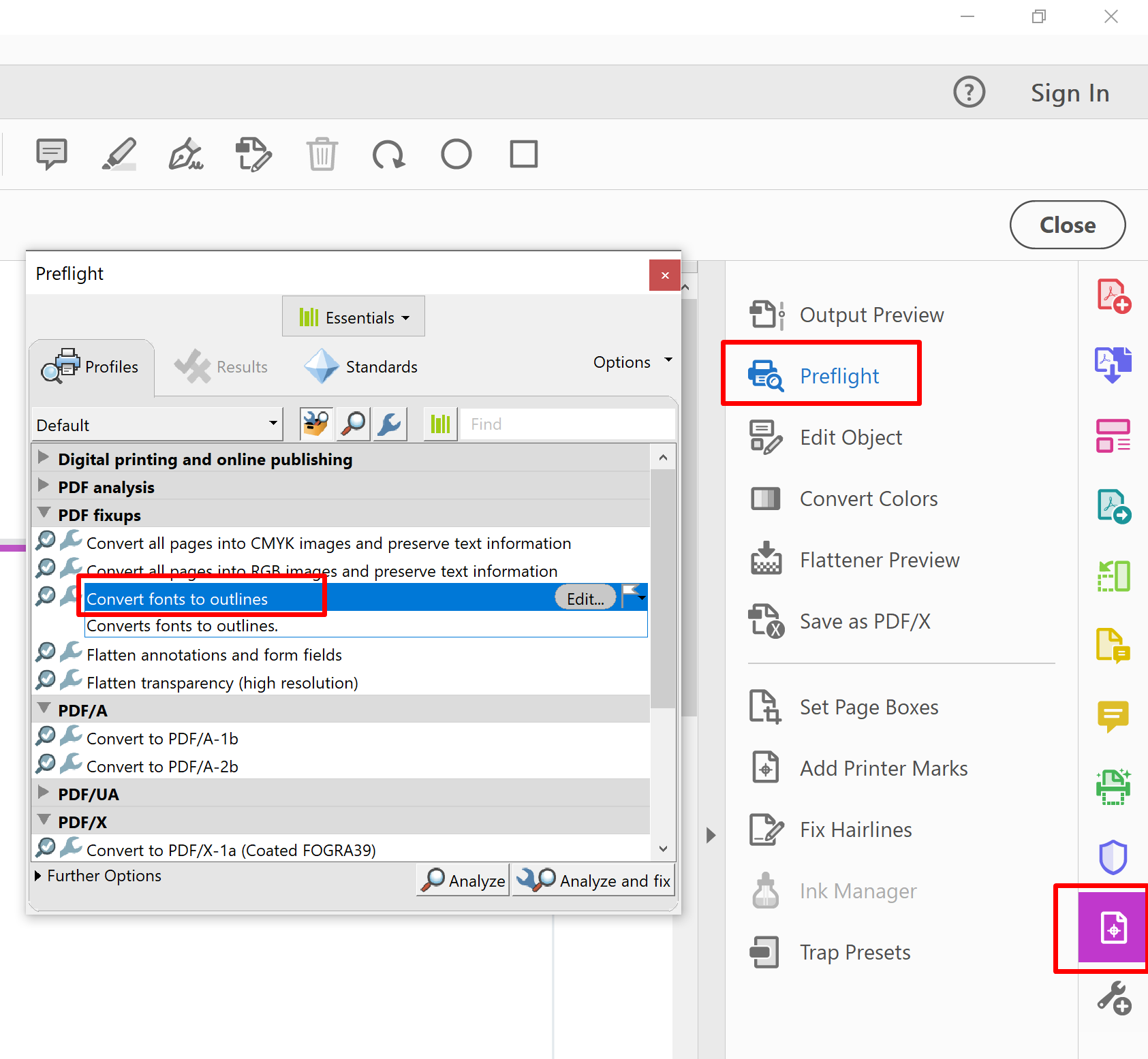Click the magenta Print Production sidebar icon
Viewport: 1148px width, 1059px height.
coord(1113,928)
